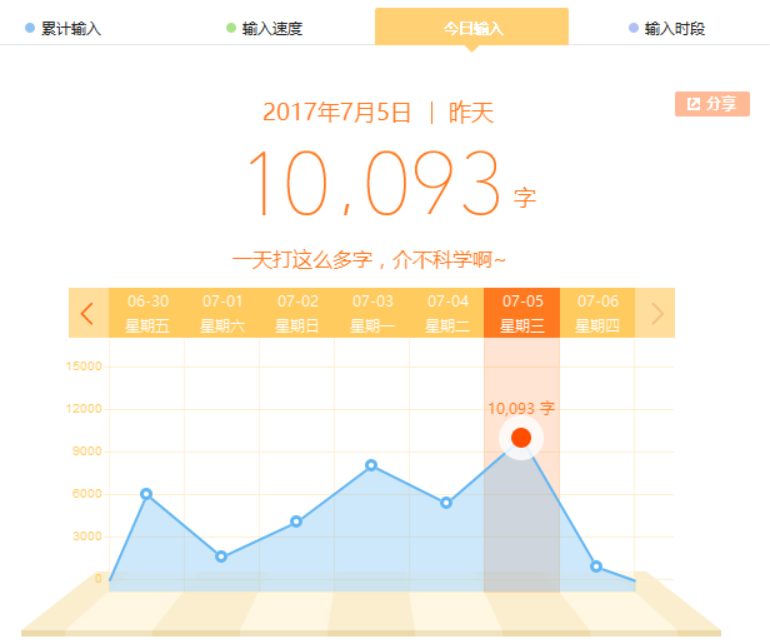Image resolution: width=770 pixels, height=644 pixels.
Task: Select date 07-03 星期一
Action: coord(372,313)
